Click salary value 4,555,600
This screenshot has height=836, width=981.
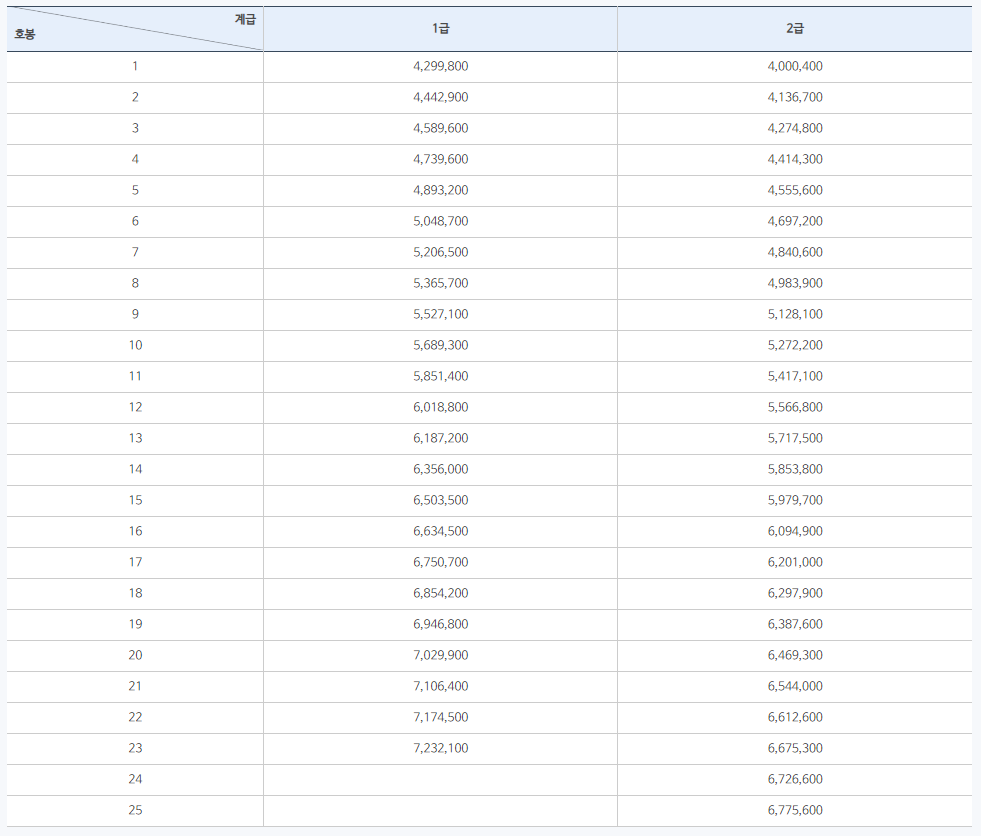(795, 190)
